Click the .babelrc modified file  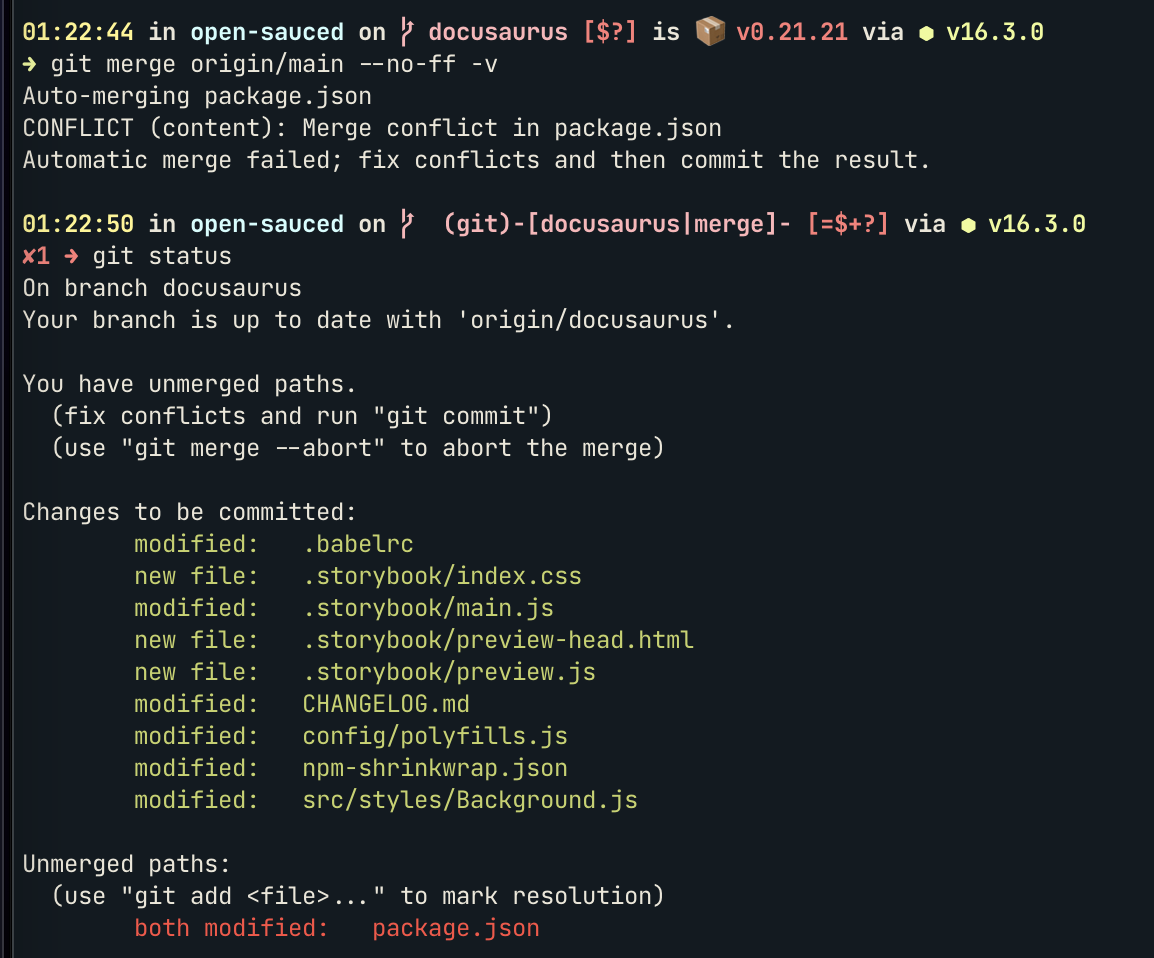[x=358, y=544]
